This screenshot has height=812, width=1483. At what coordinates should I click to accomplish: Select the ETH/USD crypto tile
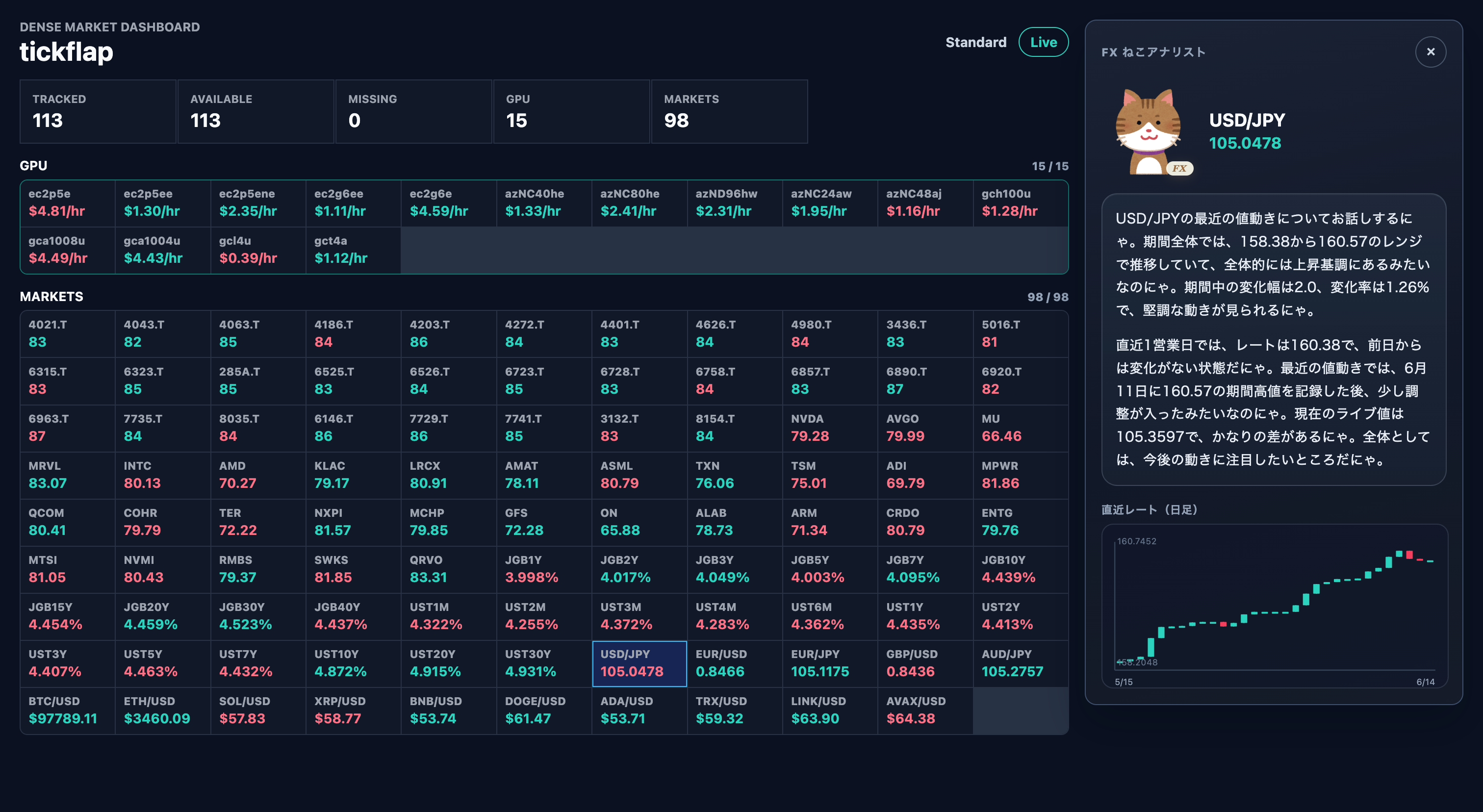pos(163,710)
